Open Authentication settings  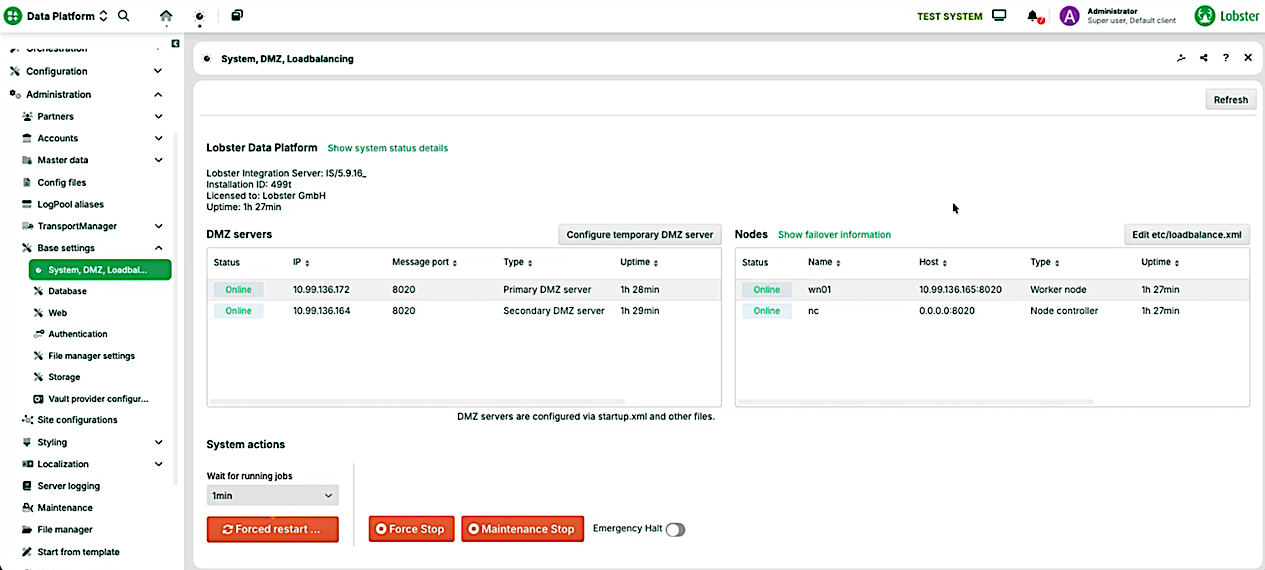coord(78,334)
